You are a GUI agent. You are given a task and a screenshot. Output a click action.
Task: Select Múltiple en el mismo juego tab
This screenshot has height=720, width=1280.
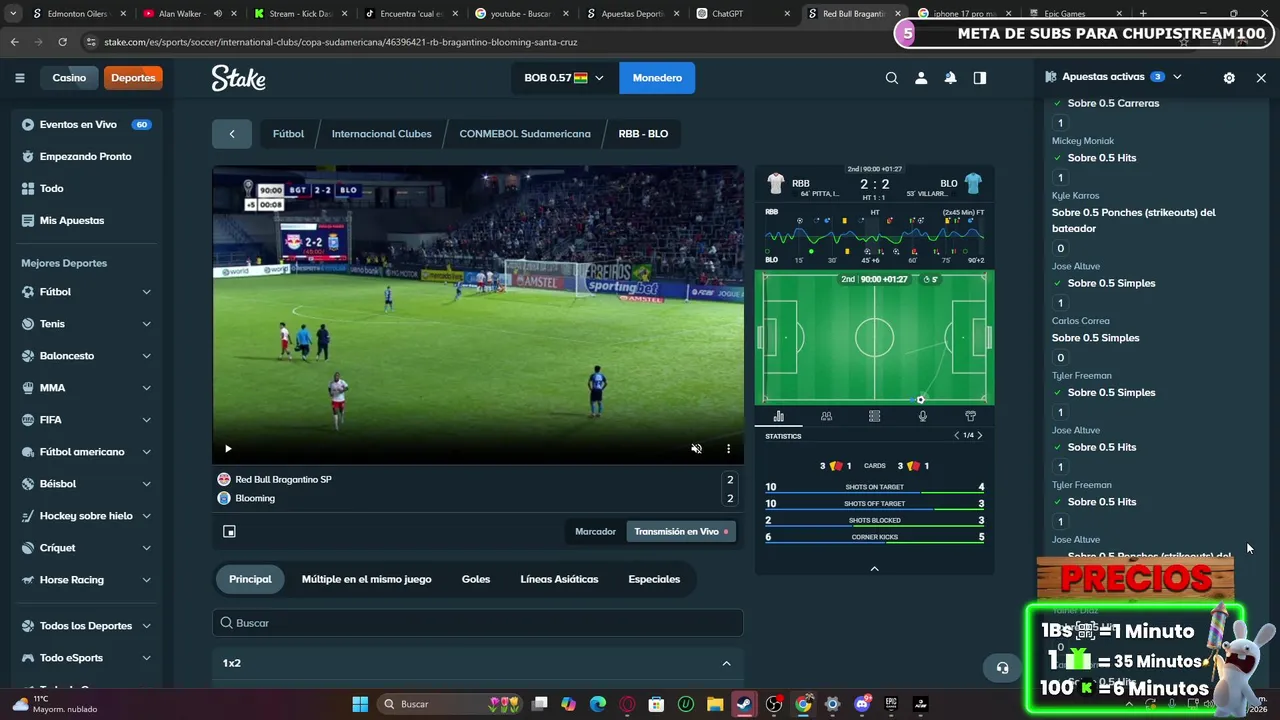point(367,579)
